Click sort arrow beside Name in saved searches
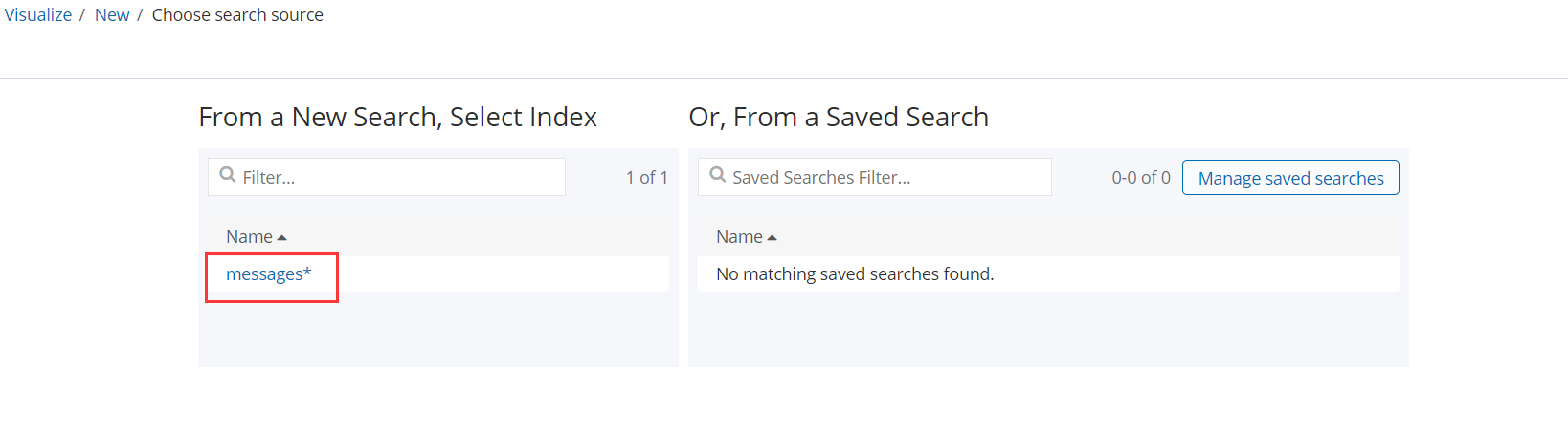This screenshot has height=437, width=1568. (x=773, y=238)
